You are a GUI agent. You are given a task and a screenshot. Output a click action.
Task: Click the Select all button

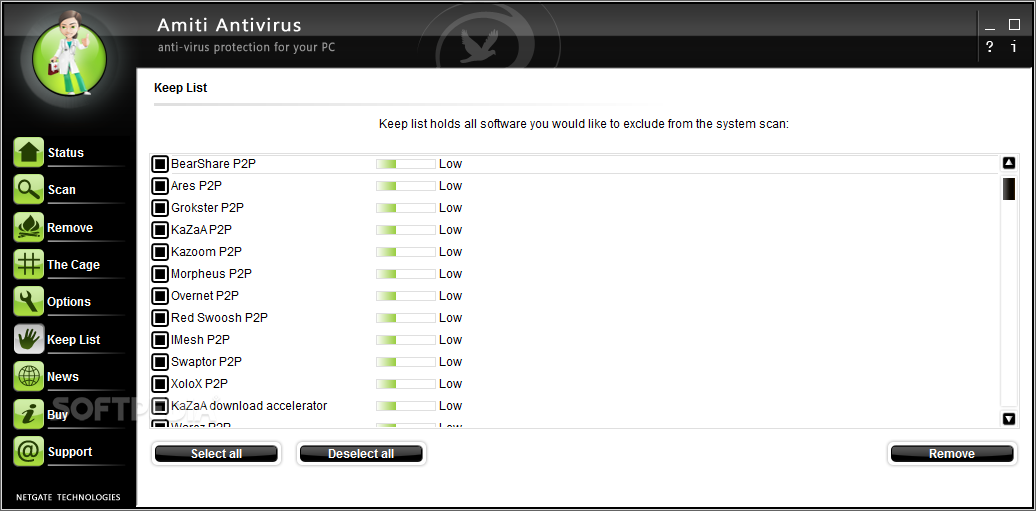(x=216, y=453)
